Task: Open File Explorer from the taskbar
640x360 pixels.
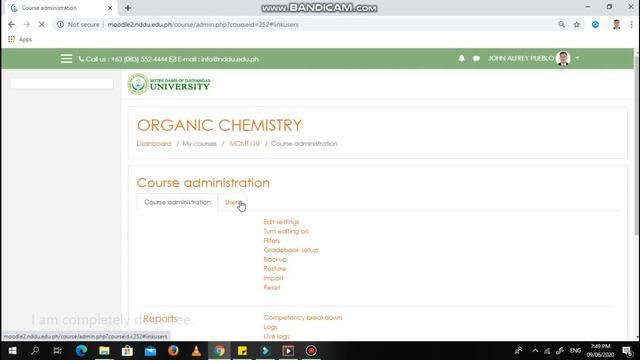Action: coord(104,351)
